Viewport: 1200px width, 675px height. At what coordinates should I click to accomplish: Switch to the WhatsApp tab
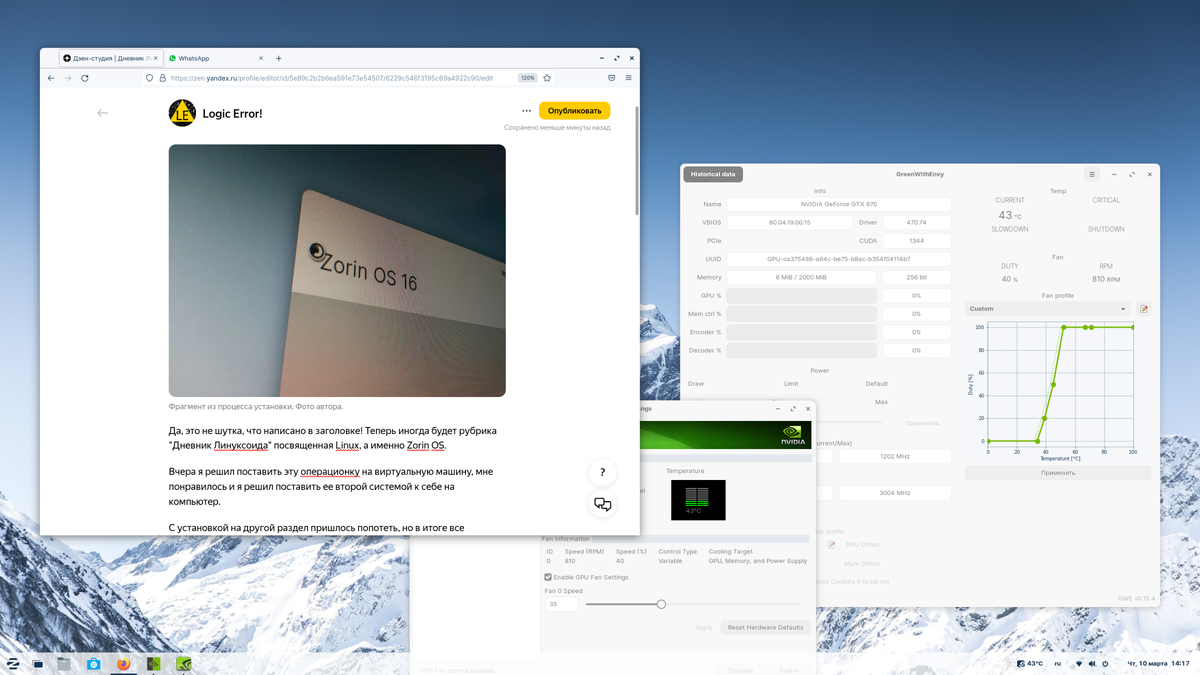215,58
